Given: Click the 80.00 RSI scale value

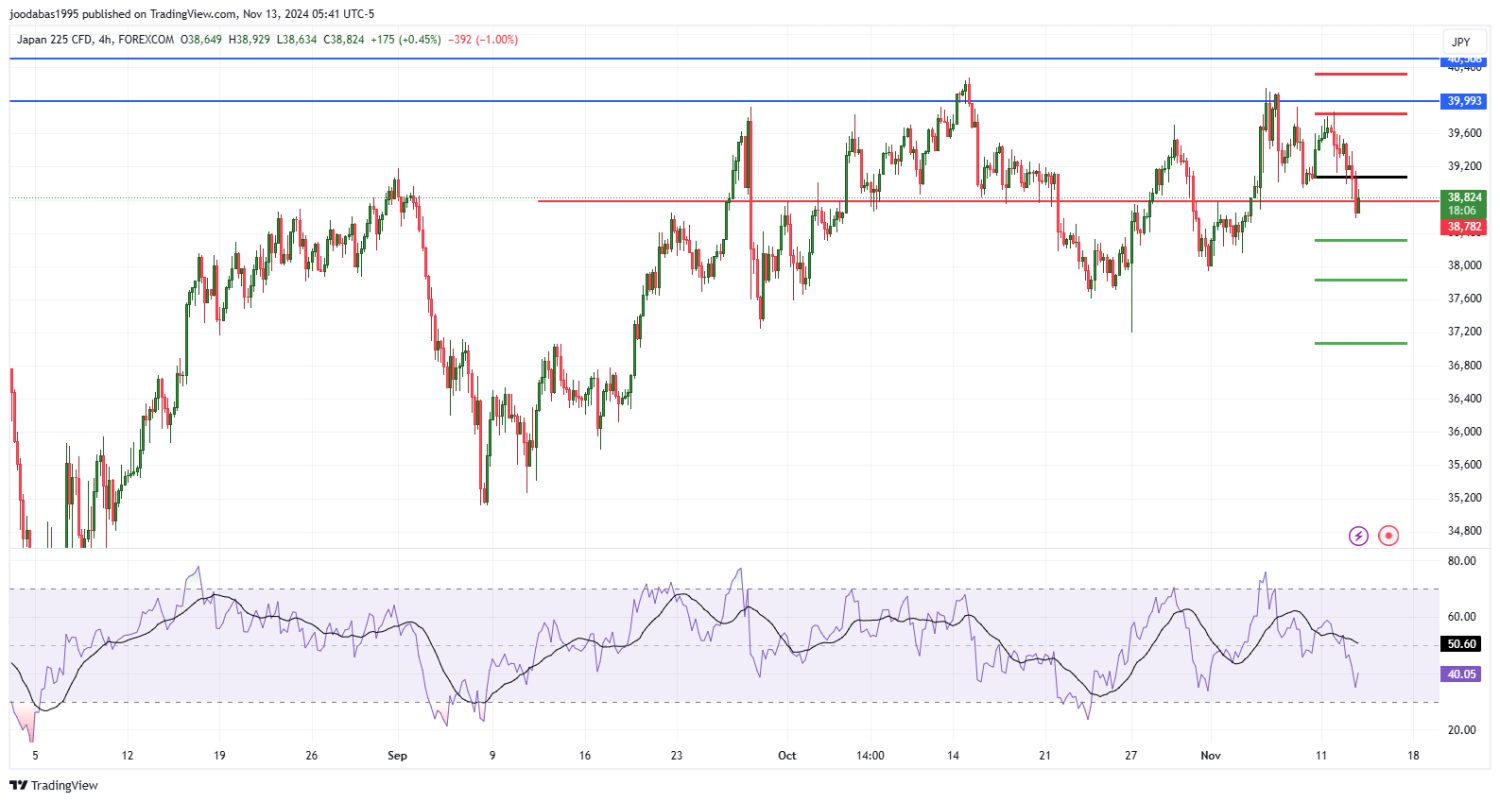Looking at the screenshot, I should point(1462,561).
